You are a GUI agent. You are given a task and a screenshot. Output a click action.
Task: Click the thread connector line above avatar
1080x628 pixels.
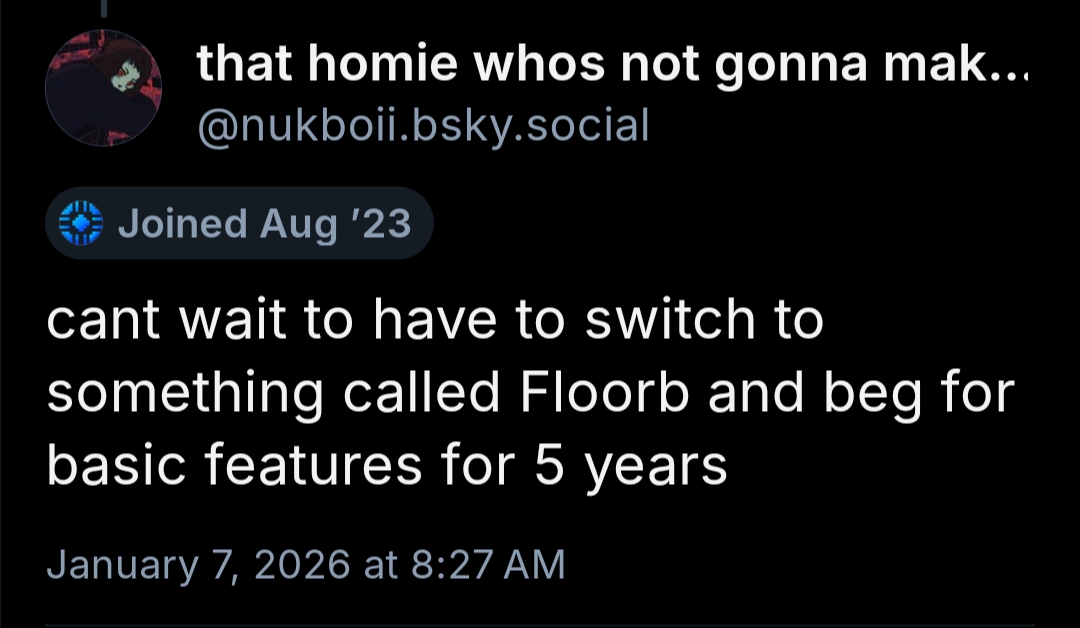(x=102, y=8)
